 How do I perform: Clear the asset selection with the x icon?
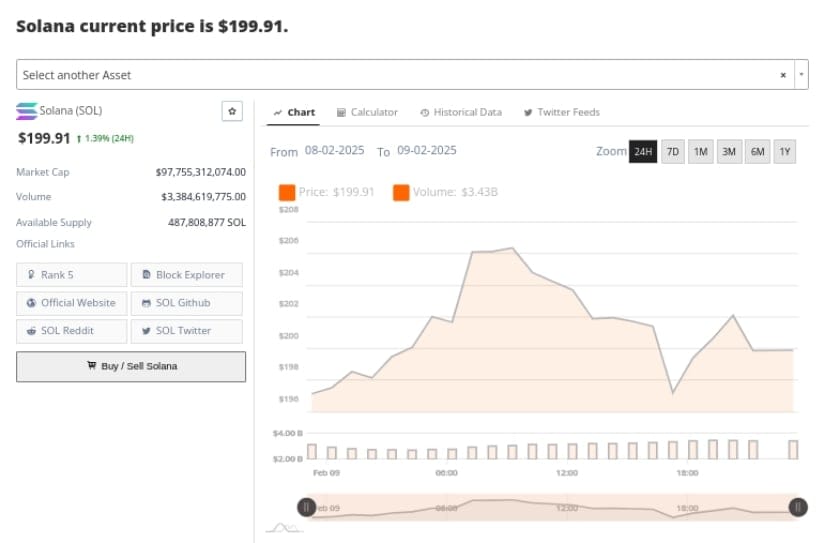click(783, 75)
